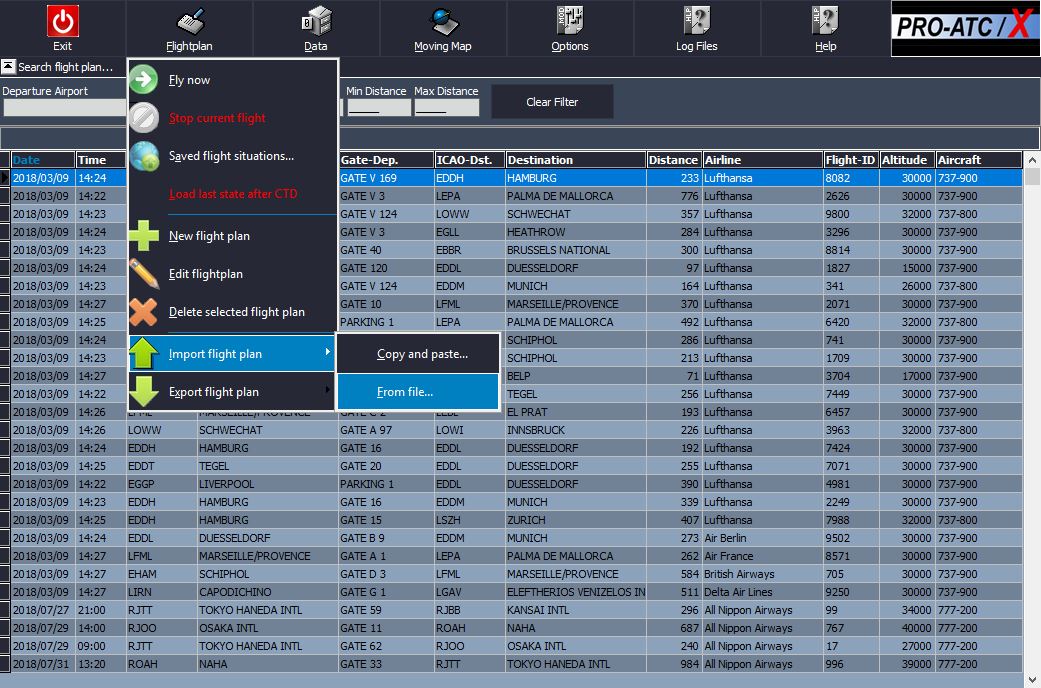Viewport: 1041px width, 688px height.
Task: Select the British Airways airline cell
Action: coord(762,574)
